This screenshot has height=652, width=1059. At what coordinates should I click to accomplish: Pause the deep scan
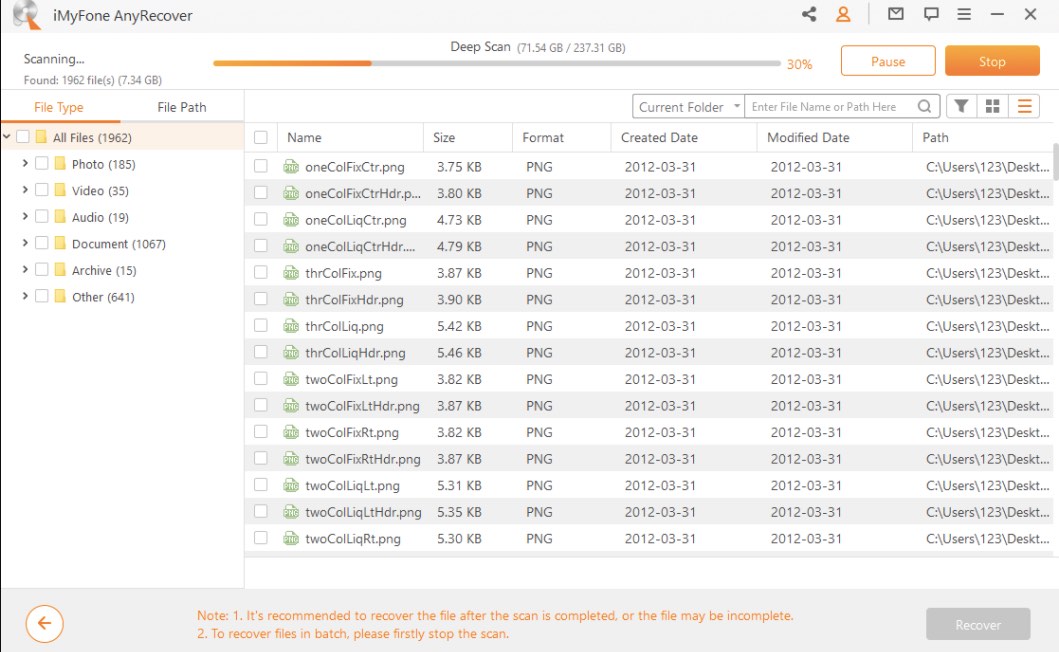(x=888, y=61)
